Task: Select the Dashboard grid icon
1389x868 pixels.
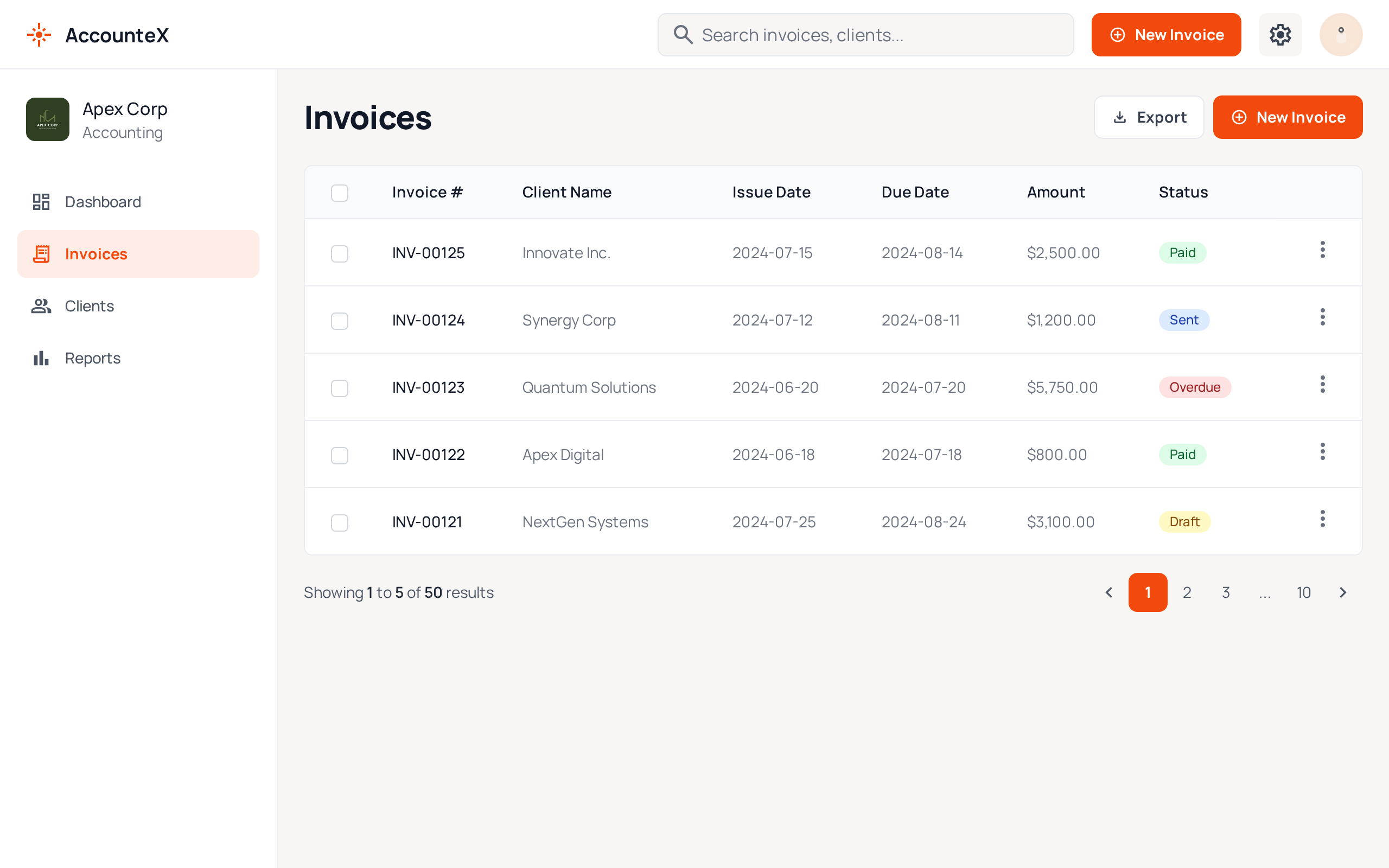Action: [41, 201]
